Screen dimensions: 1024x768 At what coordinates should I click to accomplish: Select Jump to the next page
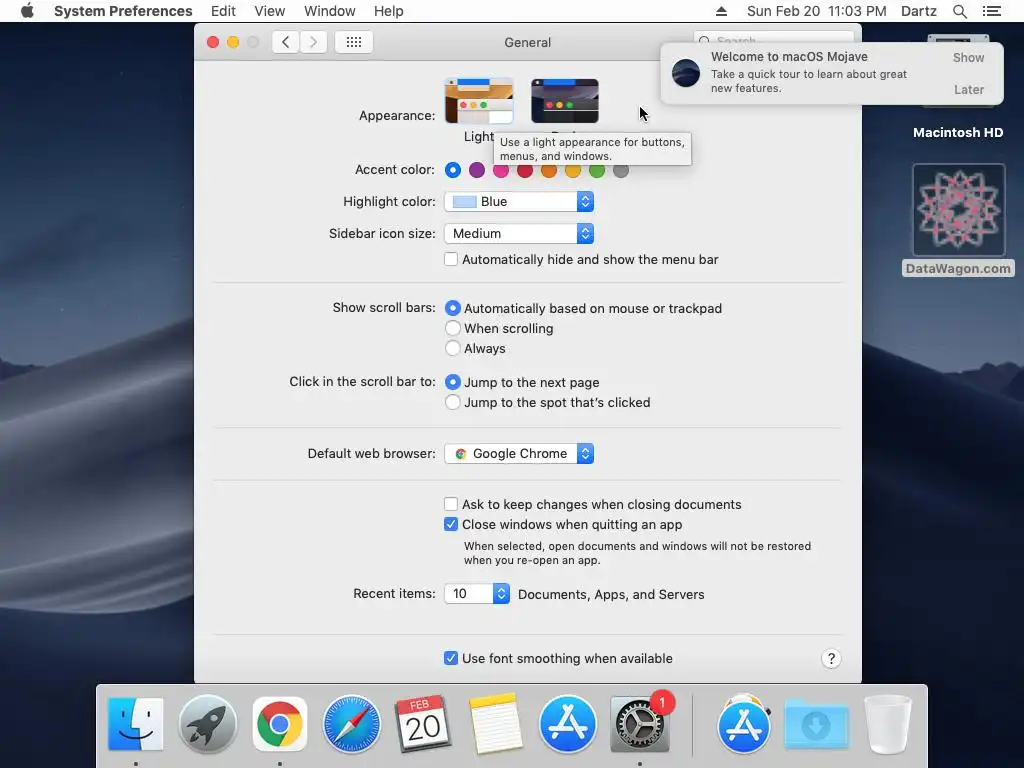pyautogui.click(x=453, y=382)
